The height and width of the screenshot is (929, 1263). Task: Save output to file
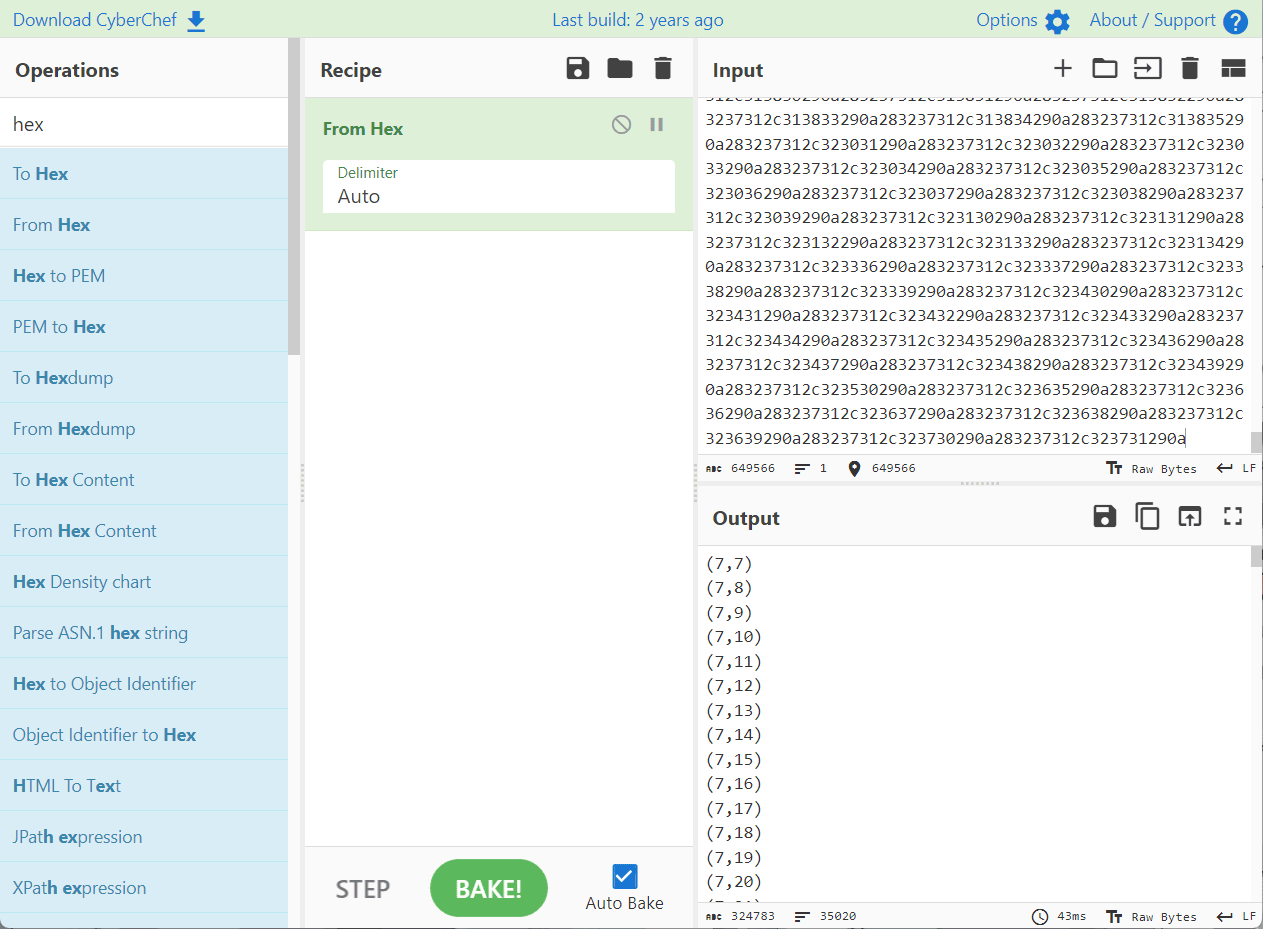click(x=1104, y=517)
